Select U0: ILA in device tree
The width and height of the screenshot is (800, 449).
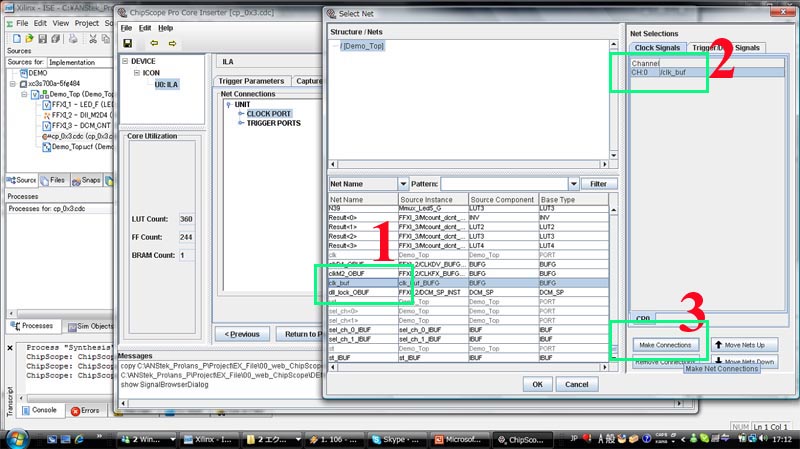click(166, 84)
